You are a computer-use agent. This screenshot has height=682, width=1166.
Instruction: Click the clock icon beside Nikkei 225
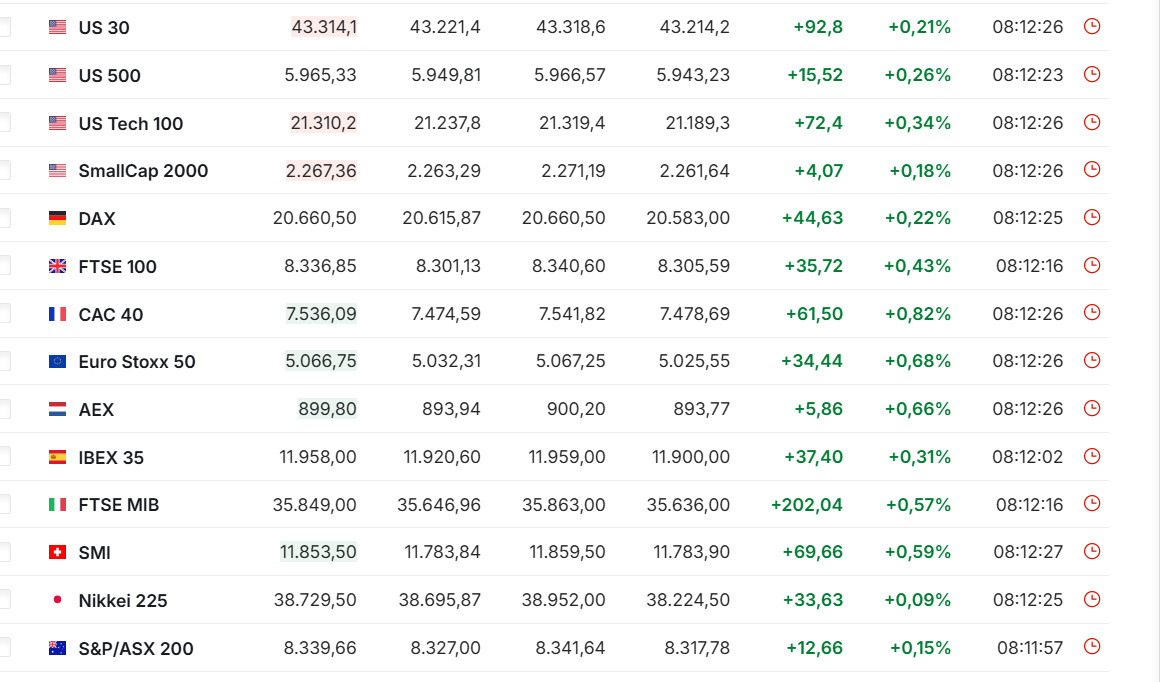coord(1092,599)
